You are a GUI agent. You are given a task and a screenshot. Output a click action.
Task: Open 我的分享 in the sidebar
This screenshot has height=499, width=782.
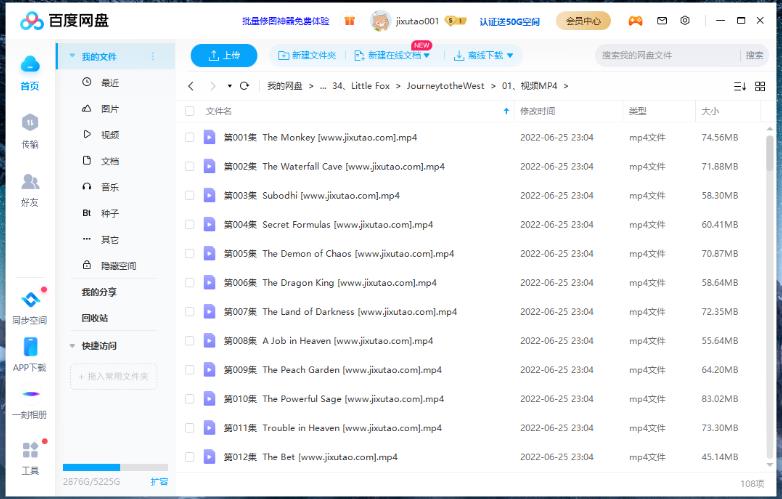[98, 292]
